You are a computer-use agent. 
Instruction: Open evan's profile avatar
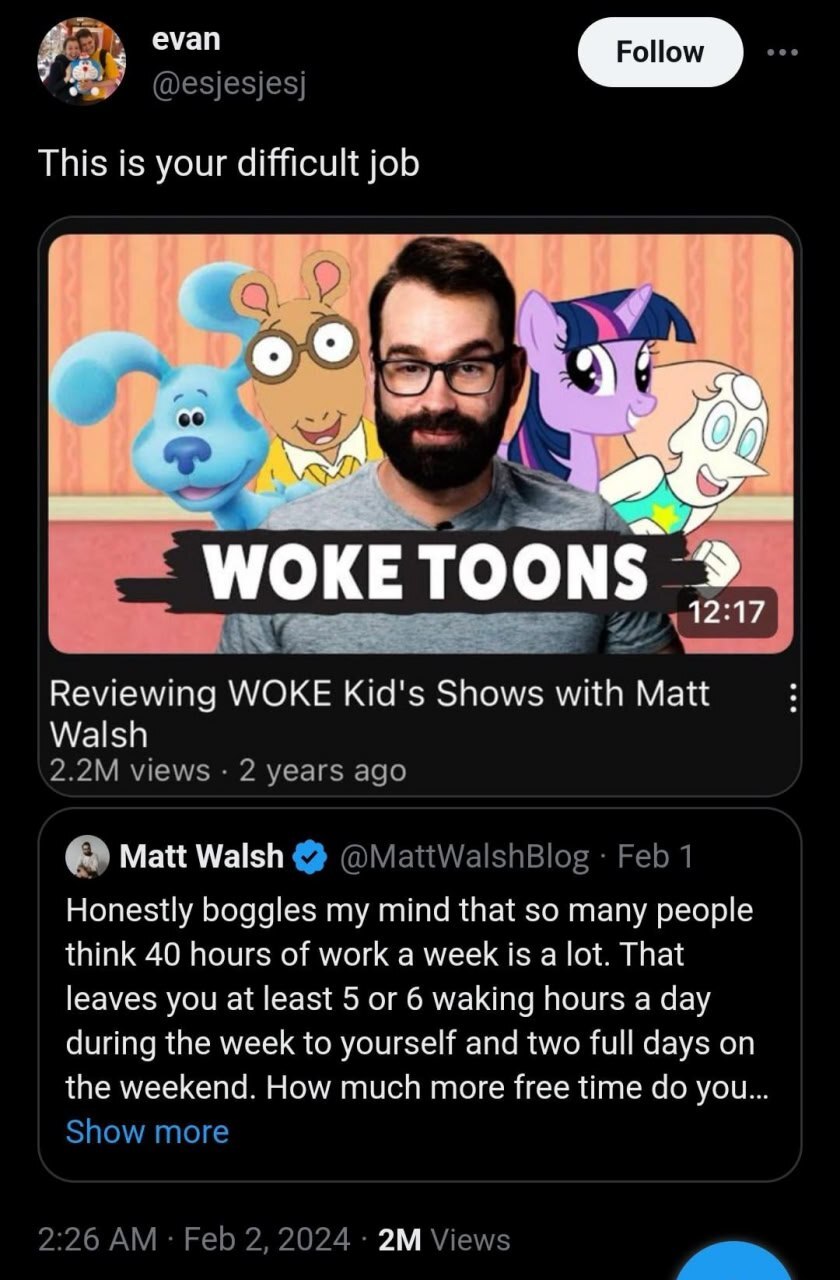point(81,61)
